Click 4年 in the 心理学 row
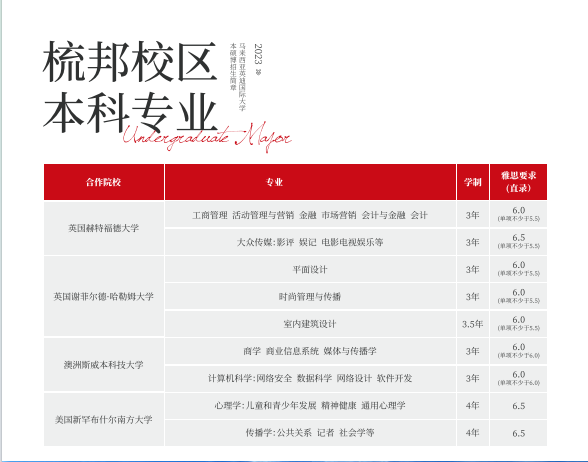Screen dimensions: 588x462 472,406
